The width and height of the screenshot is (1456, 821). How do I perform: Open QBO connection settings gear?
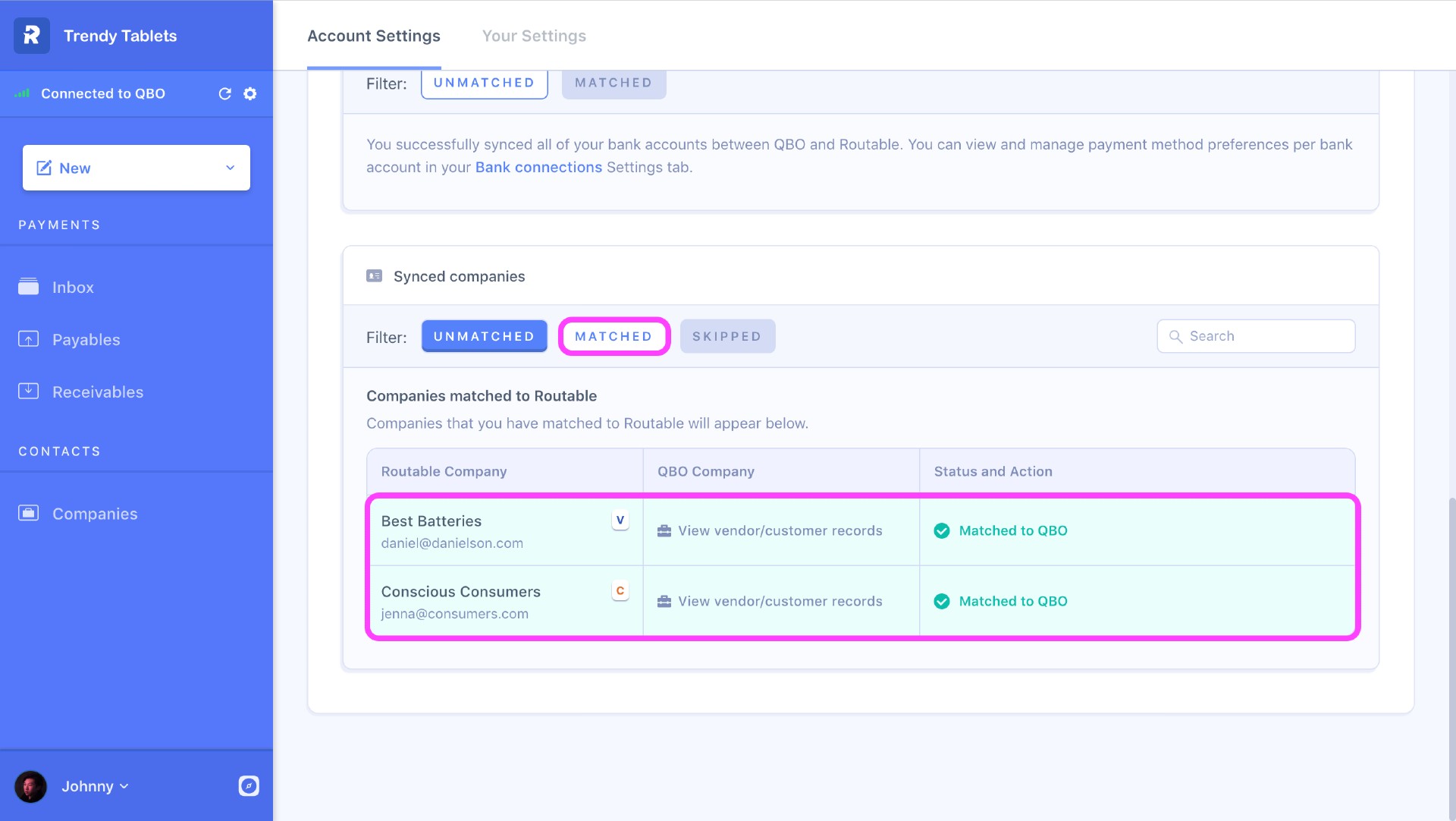point(250,93)
